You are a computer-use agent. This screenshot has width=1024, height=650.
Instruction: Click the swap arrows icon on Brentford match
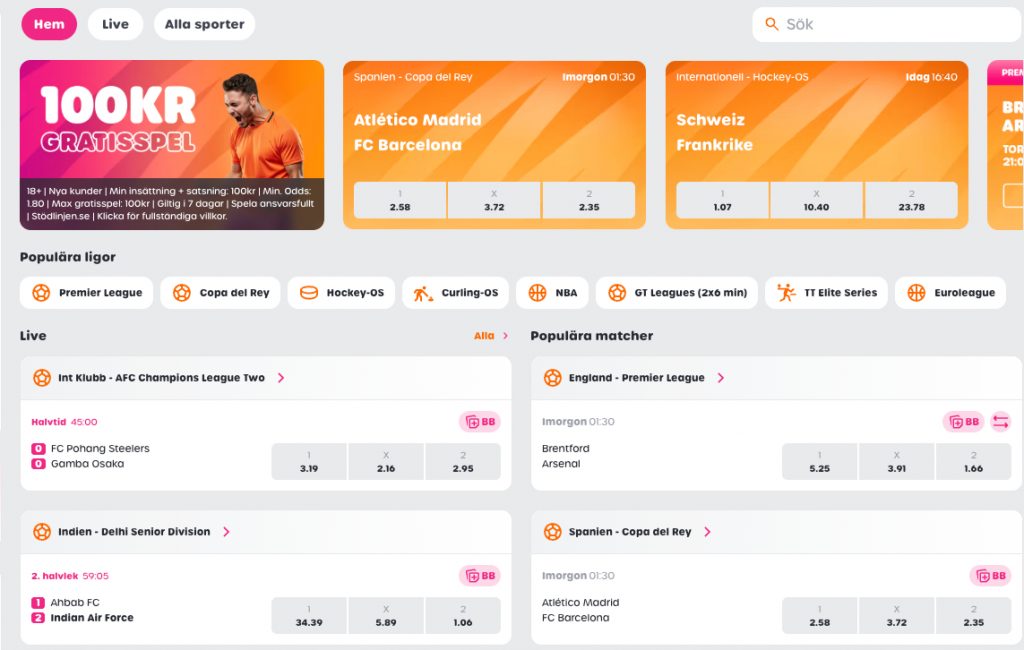click(x=1001, y=422)
